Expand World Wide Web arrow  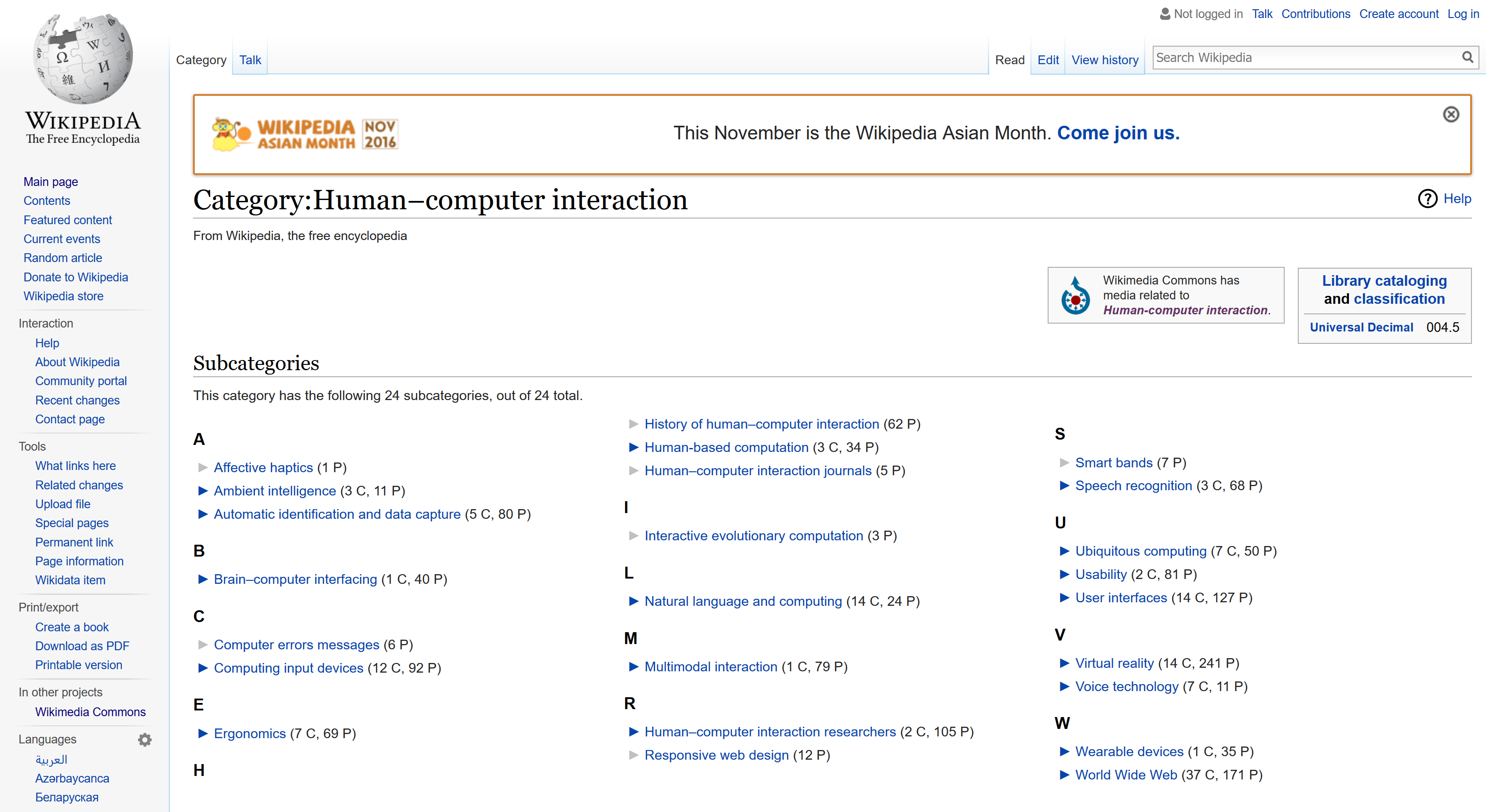[1065, 775]
